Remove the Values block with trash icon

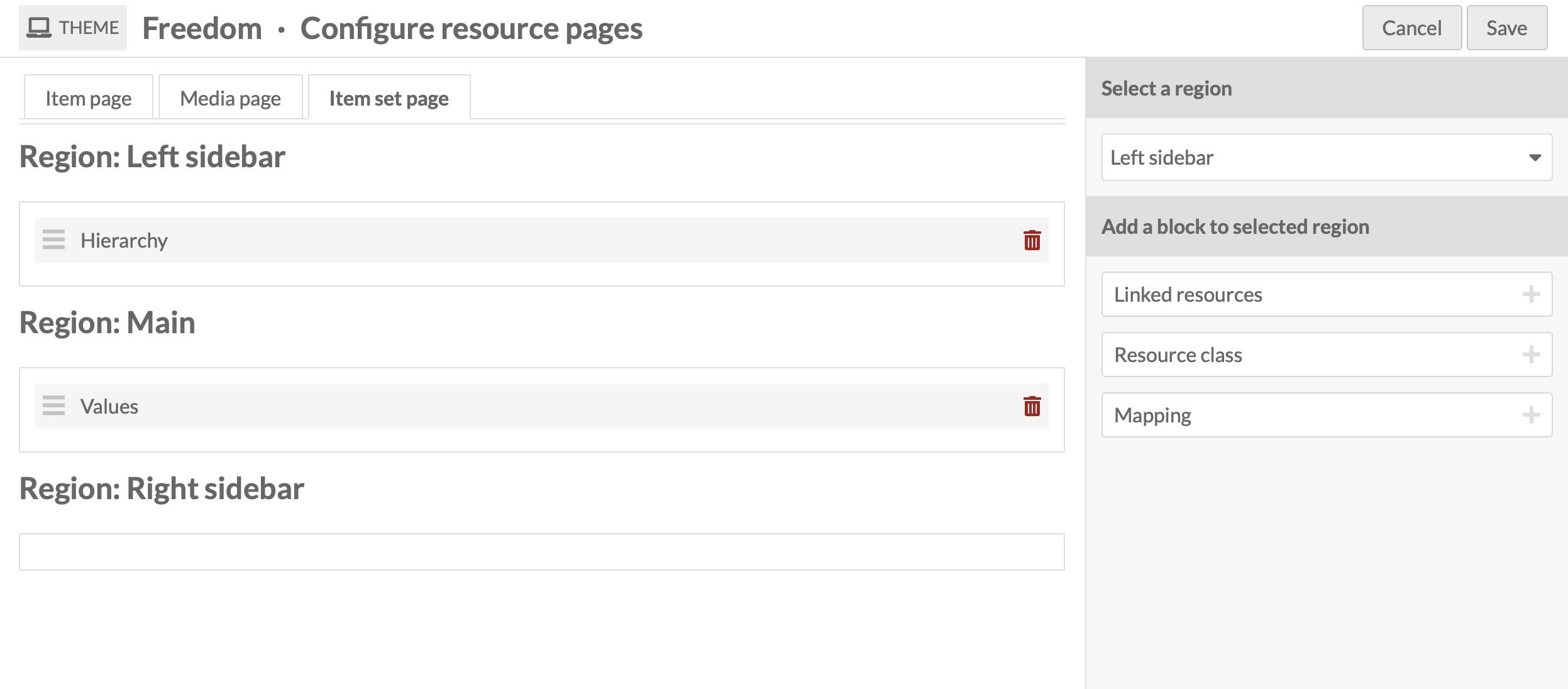coord(1032,406)
